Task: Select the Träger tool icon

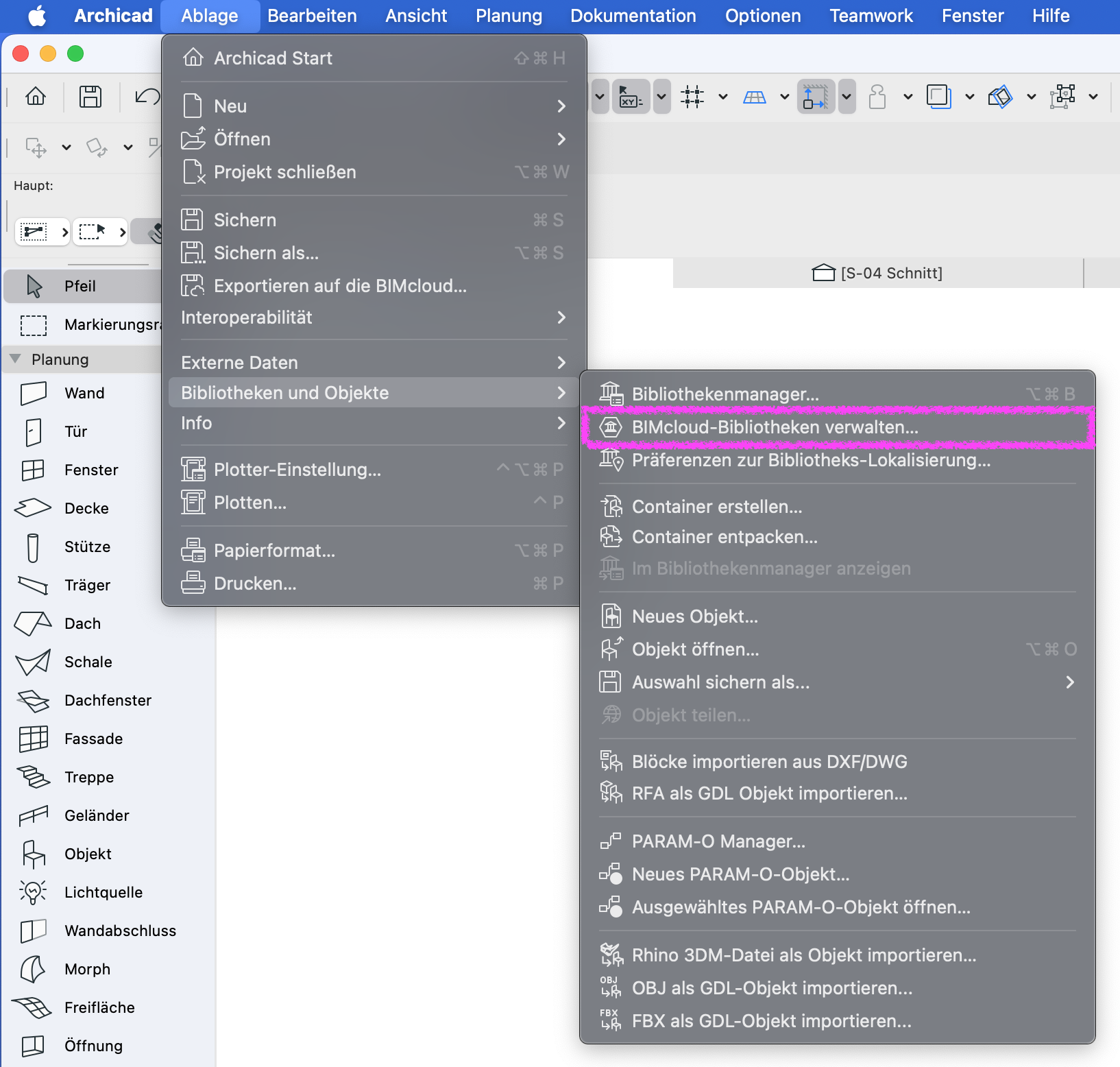Action: pyautogui.click(x=34, y=586)
